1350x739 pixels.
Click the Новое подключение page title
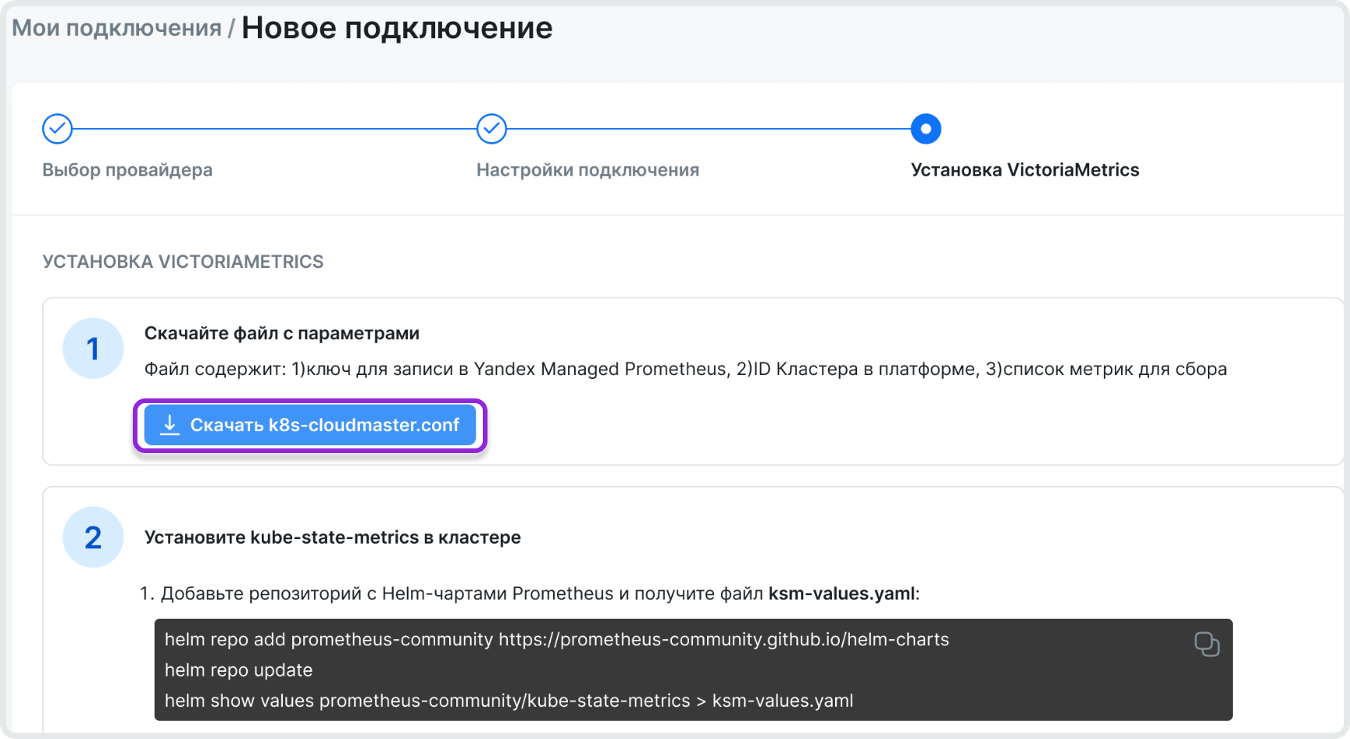tap(397, 28)
